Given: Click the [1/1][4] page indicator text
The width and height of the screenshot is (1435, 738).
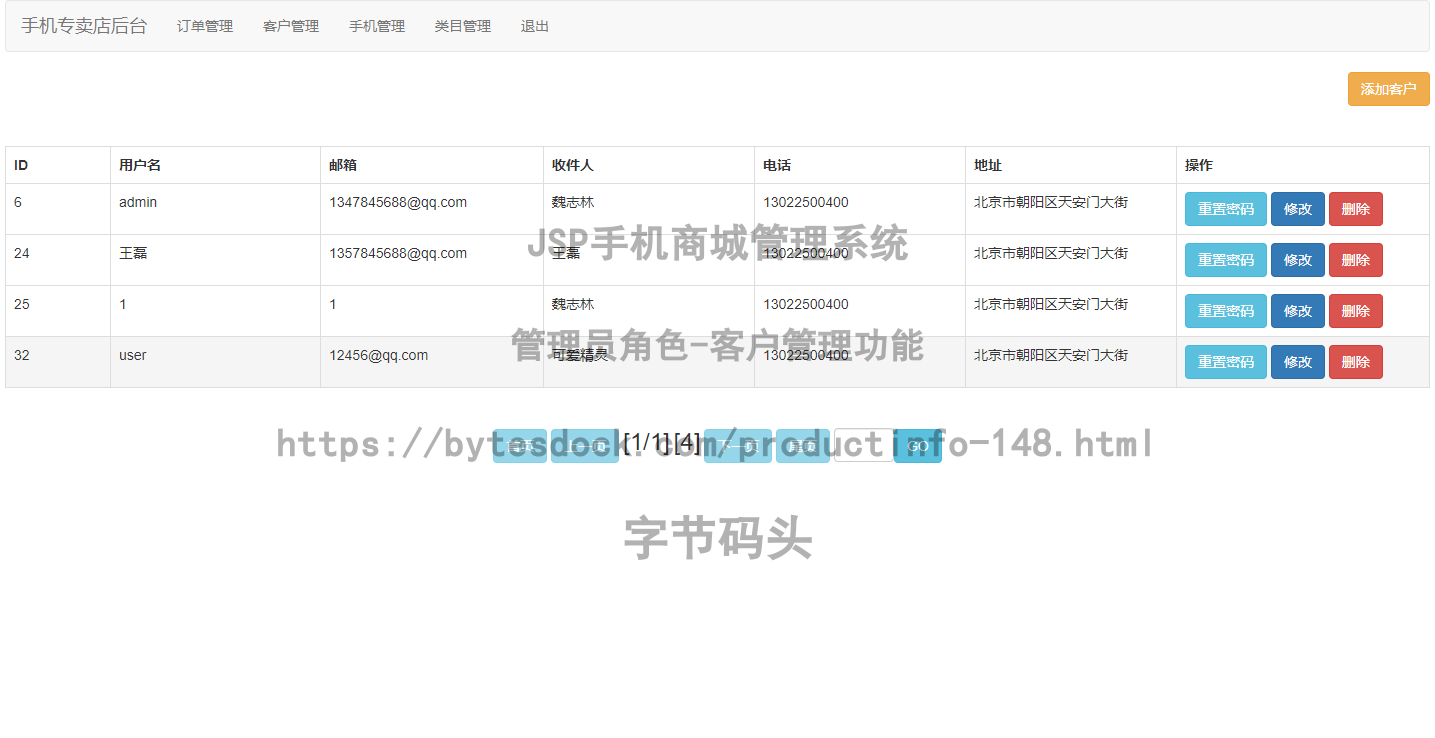Looking at the screenshot, I should click(662, 443).
